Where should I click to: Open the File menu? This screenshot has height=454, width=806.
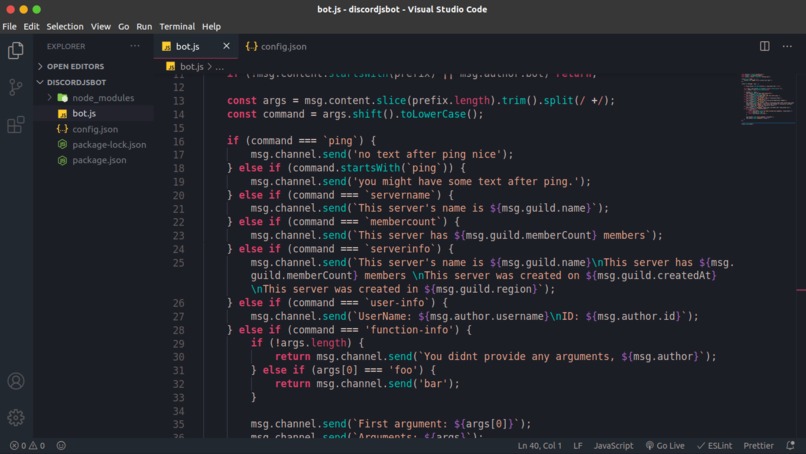coord(9,26)
